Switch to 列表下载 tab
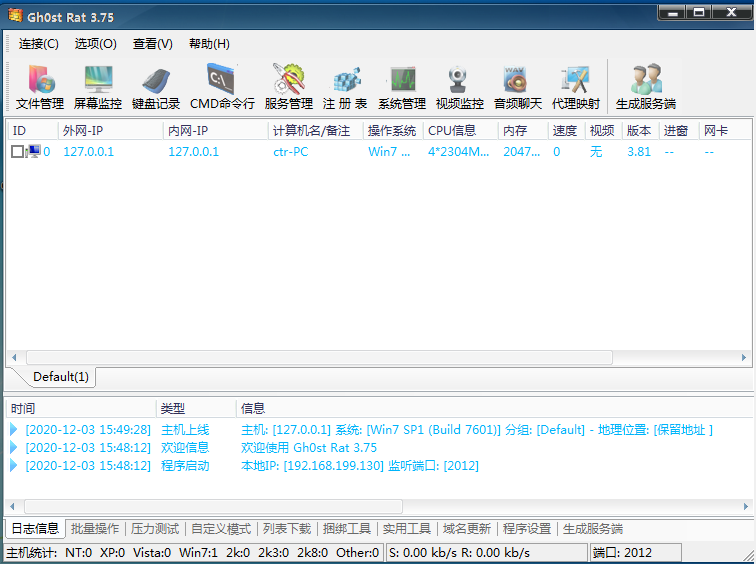 pyautogui.click(x=287, y=529)
